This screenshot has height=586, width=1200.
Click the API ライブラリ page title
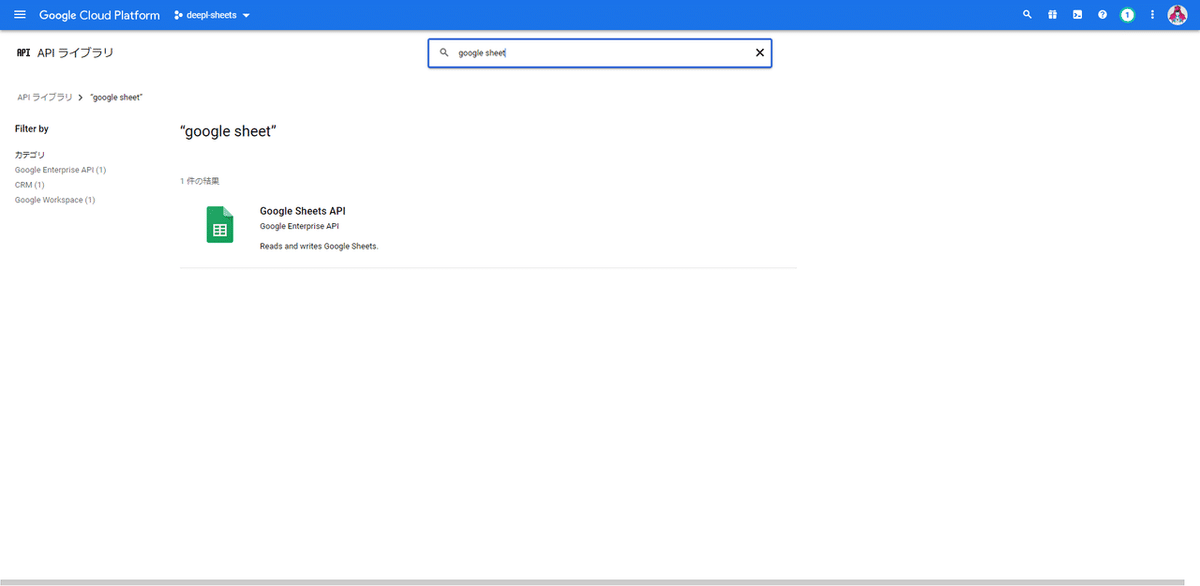tap(75, 52)
